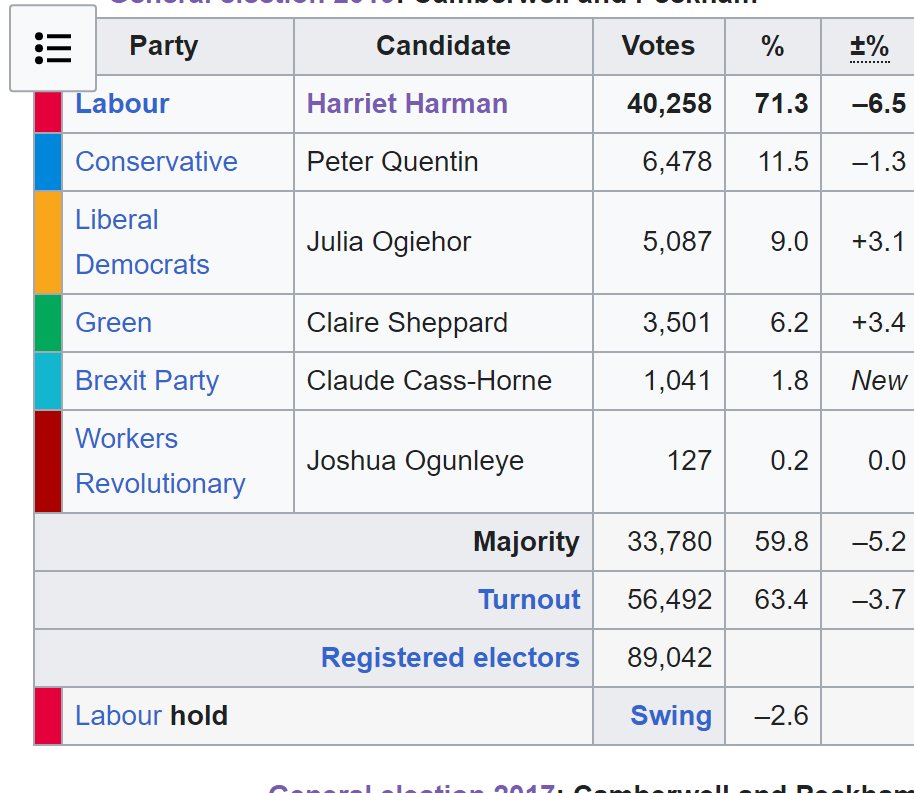Follow the Conservative party link
This screenshot has width=914, height=793.
click(156, 162)
